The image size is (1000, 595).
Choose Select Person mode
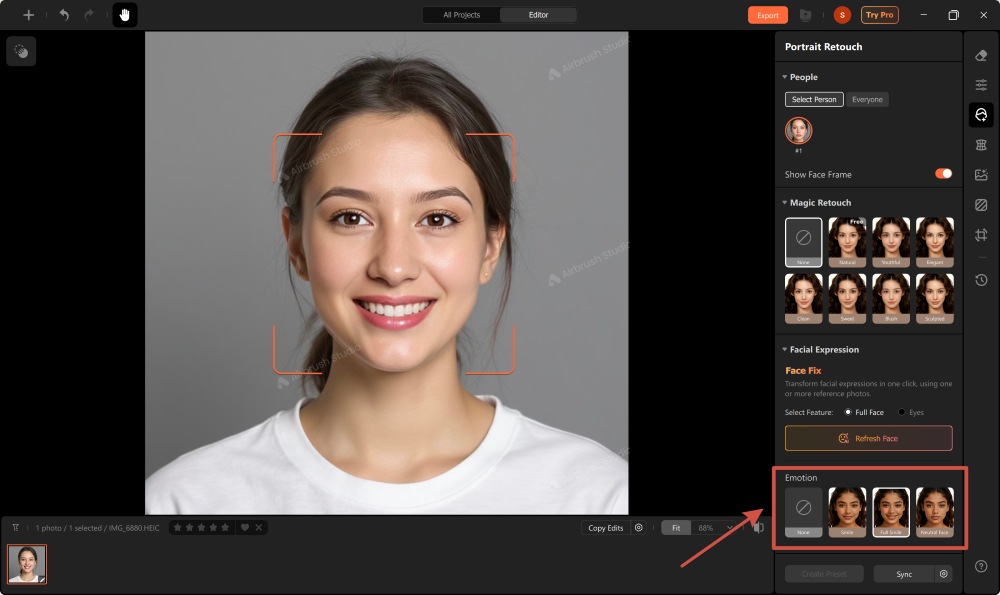[814, 99]
